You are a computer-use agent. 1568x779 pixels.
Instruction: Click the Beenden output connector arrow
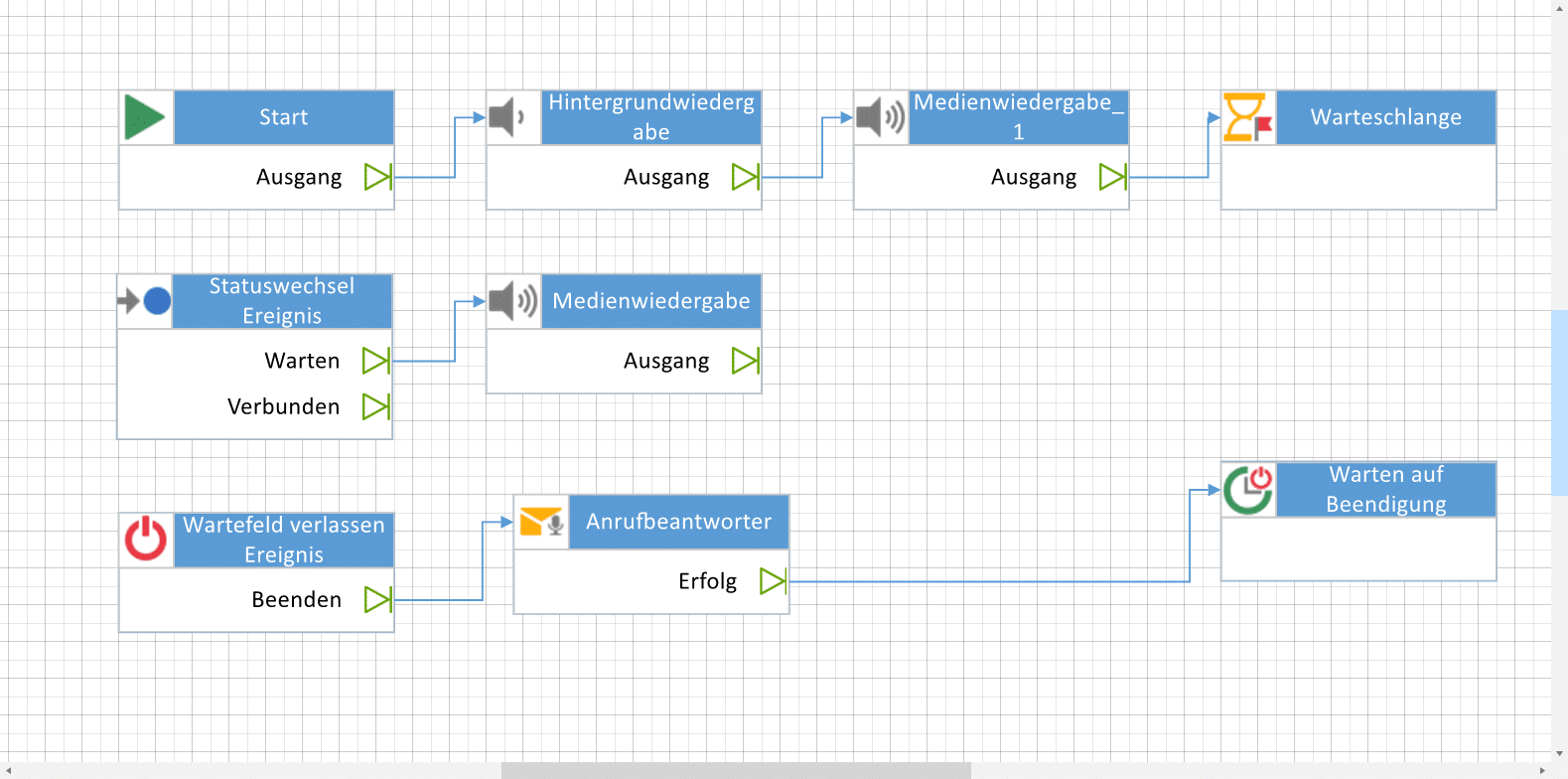point(378,599)
